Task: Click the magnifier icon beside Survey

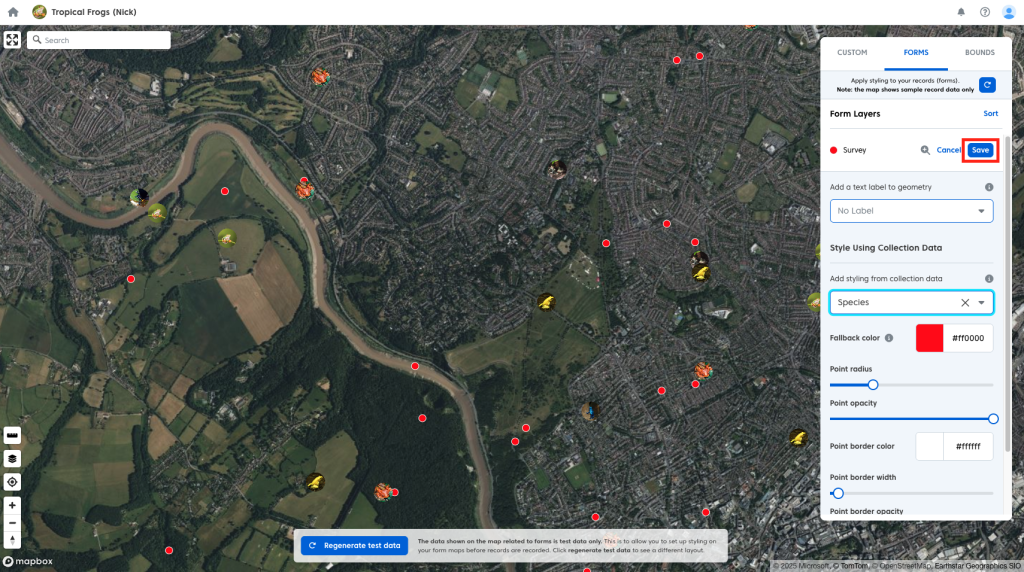Action: pos(925,150)
